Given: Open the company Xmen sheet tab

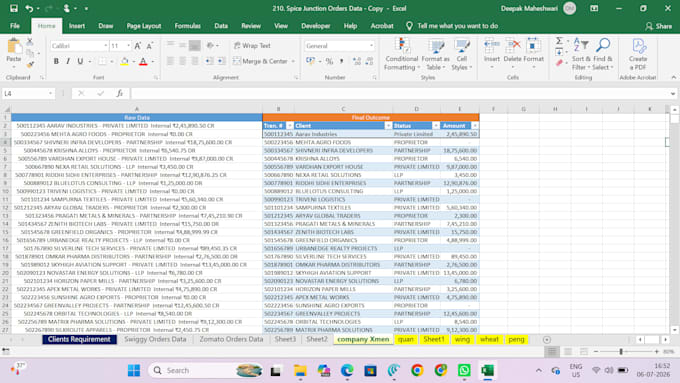Looking at the screenshot, I should click(363, 339).
